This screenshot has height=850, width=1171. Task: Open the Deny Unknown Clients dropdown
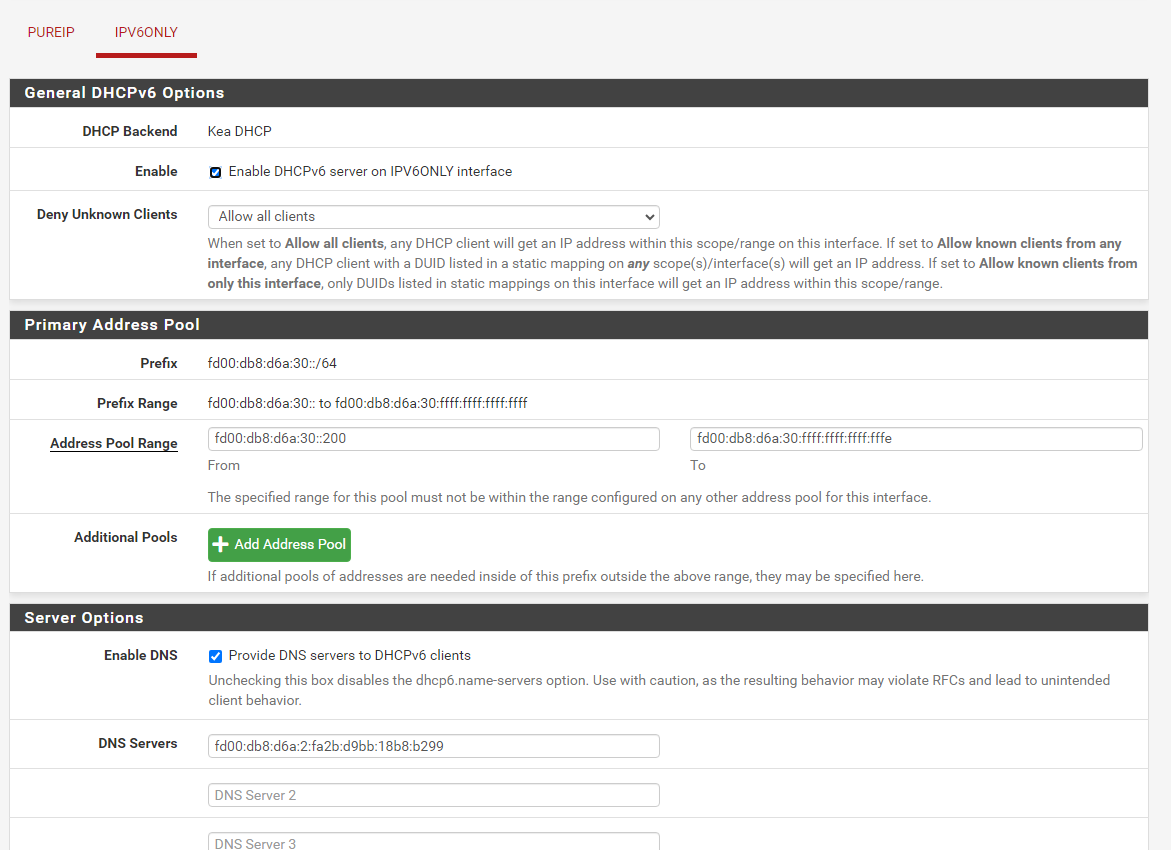pos(434,217)
